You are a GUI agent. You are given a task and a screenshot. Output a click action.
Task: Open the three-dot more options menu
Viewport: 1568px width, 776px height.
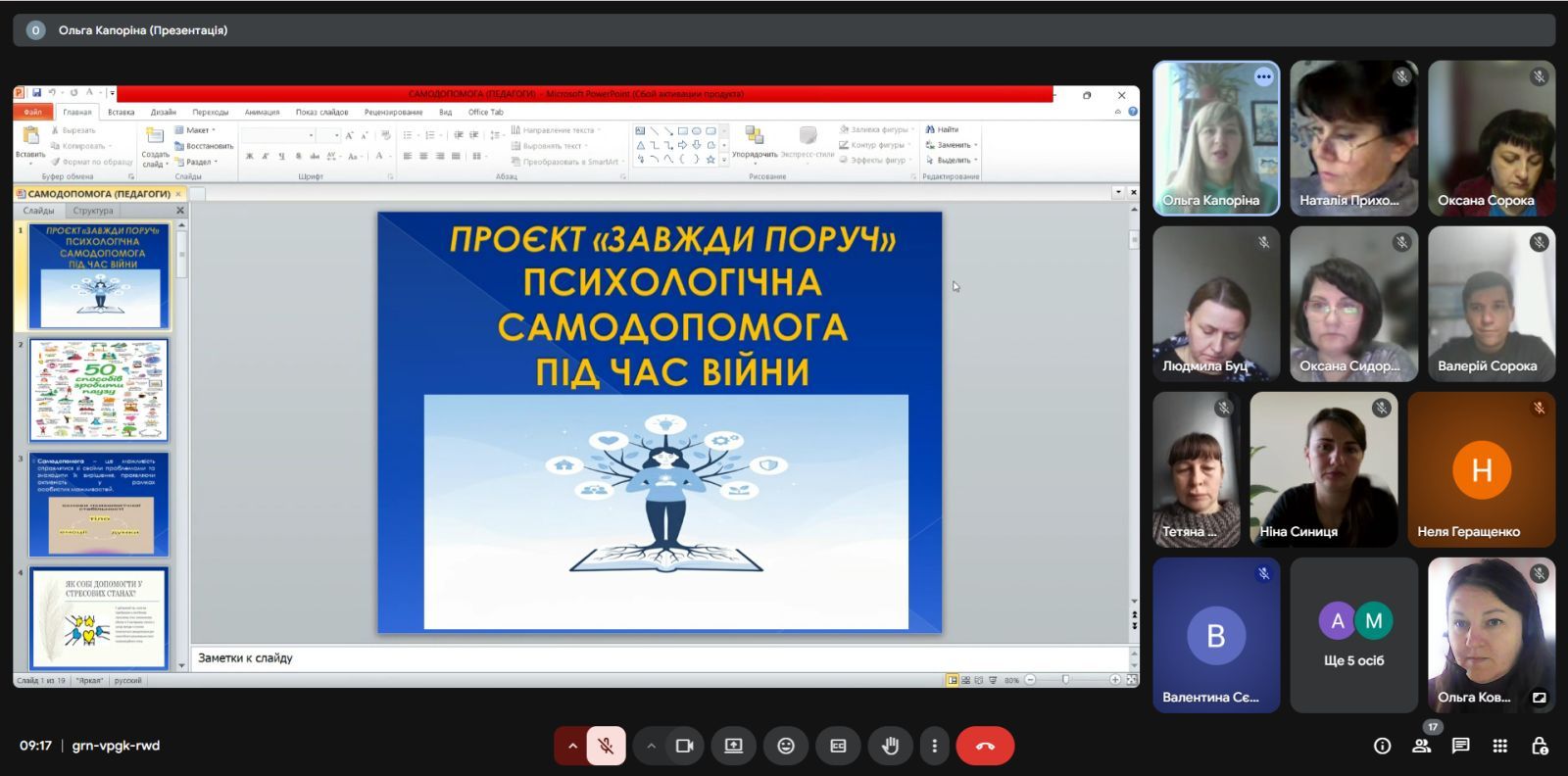tap(934, 746)
